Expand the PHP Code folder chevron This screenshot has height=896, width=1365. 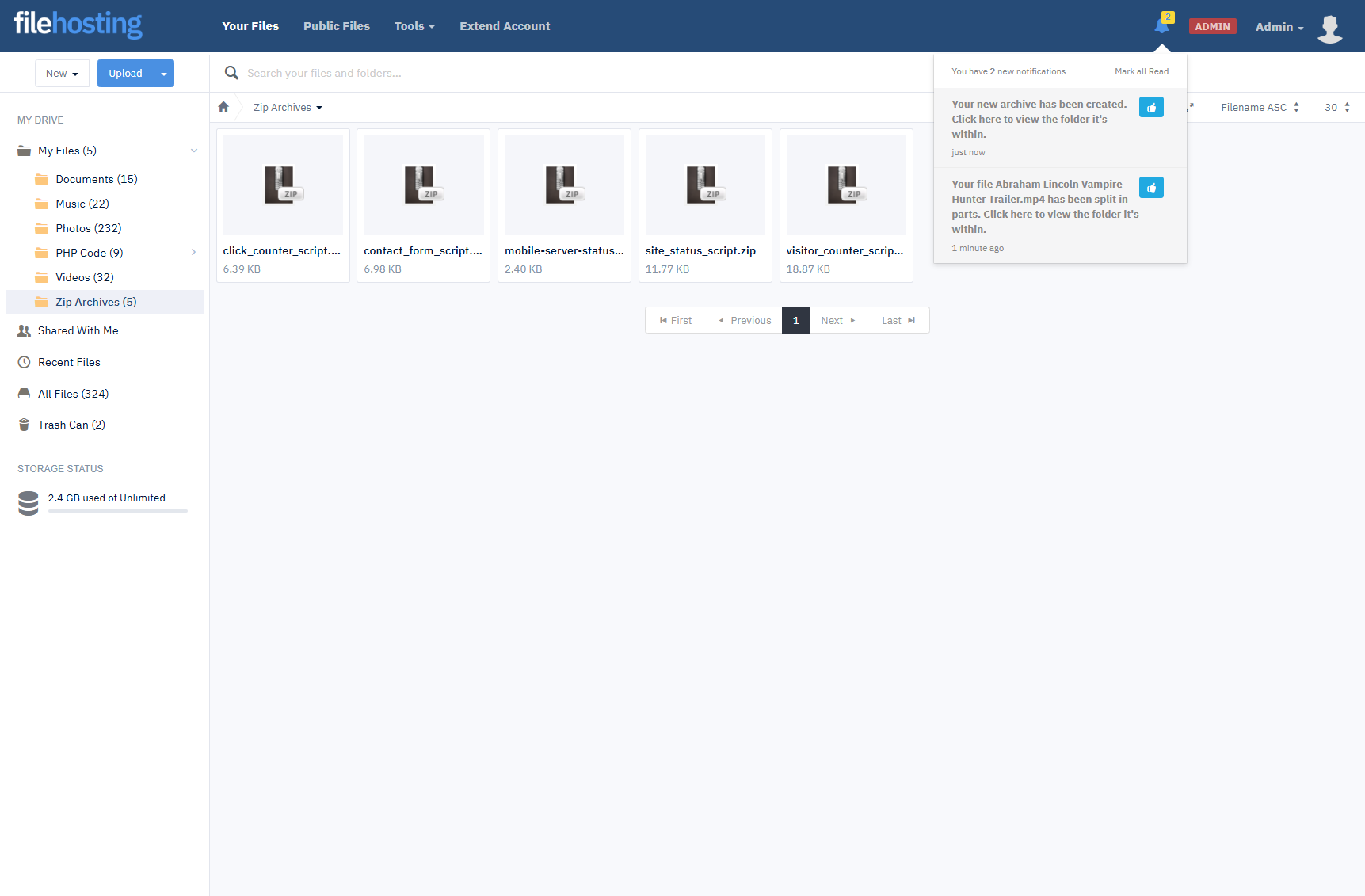(193, 253)
